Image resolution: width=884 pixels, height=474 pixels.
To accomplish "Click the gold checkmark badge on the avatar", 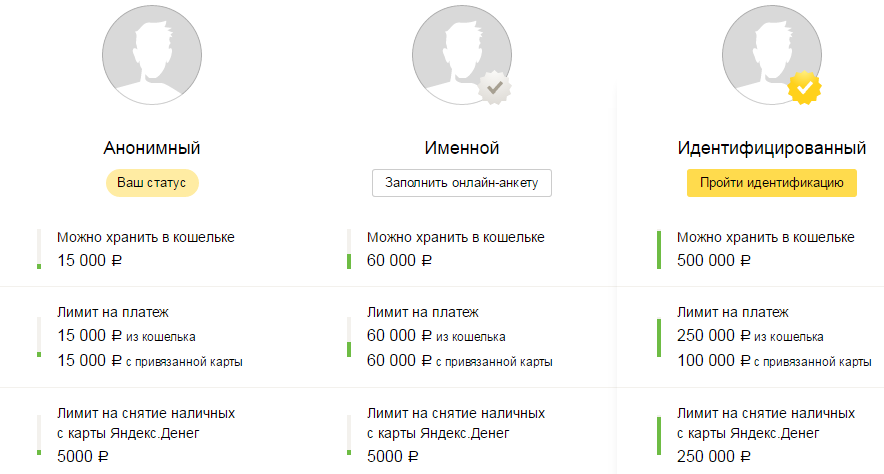I will 805,89.
